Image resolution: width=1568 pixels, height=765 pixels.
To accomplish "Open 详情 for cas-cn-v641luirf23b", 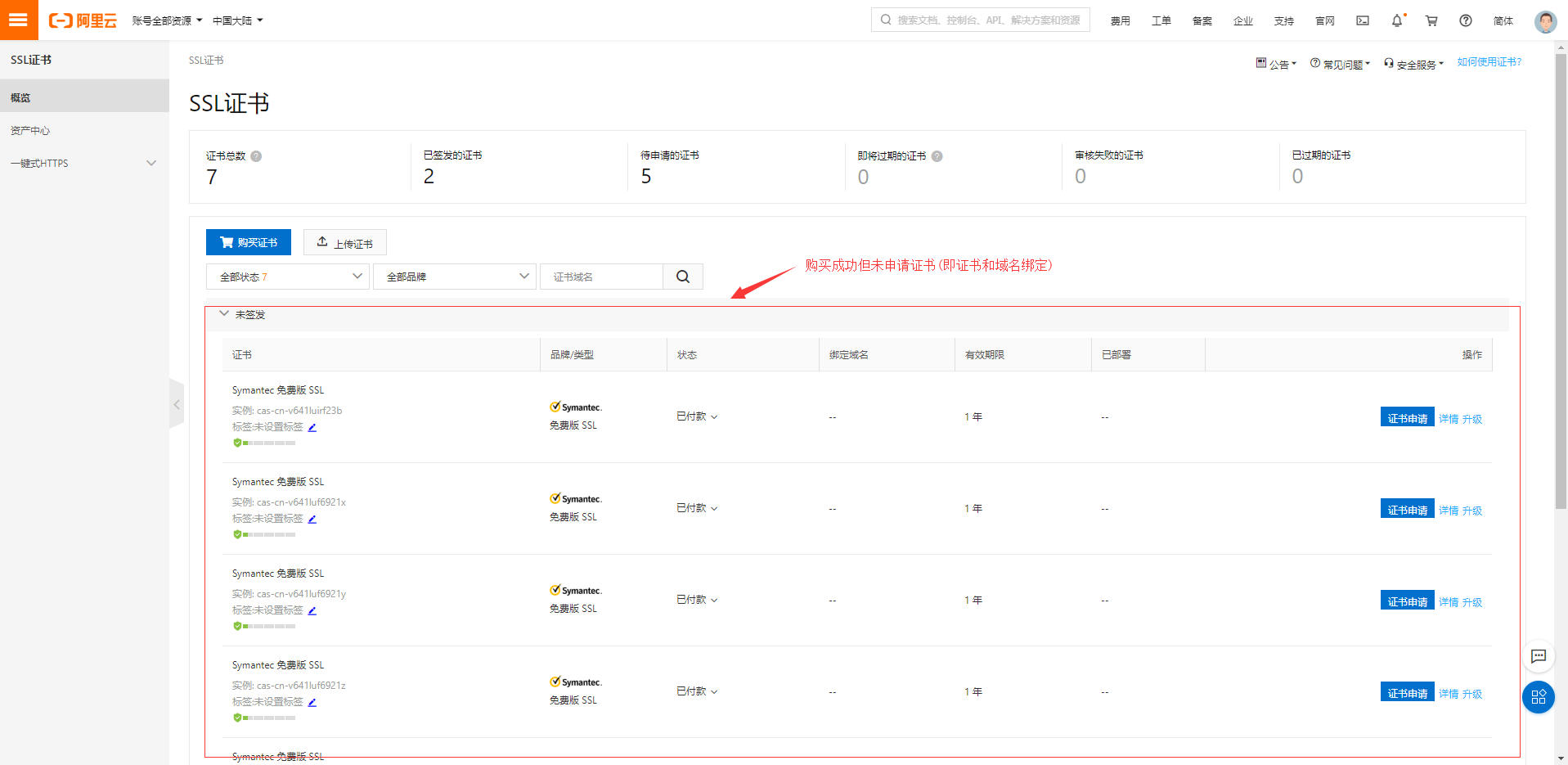I will [x=1449, y=418].
